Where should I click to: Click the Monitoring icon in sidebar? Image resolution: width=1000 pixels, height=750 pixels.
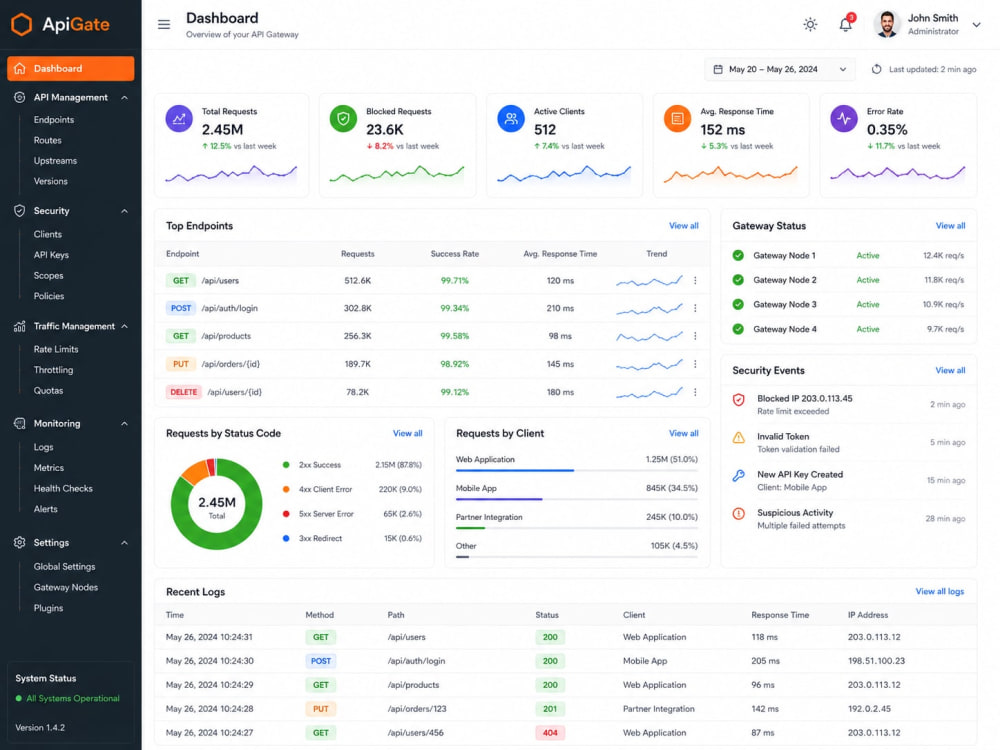20,423
